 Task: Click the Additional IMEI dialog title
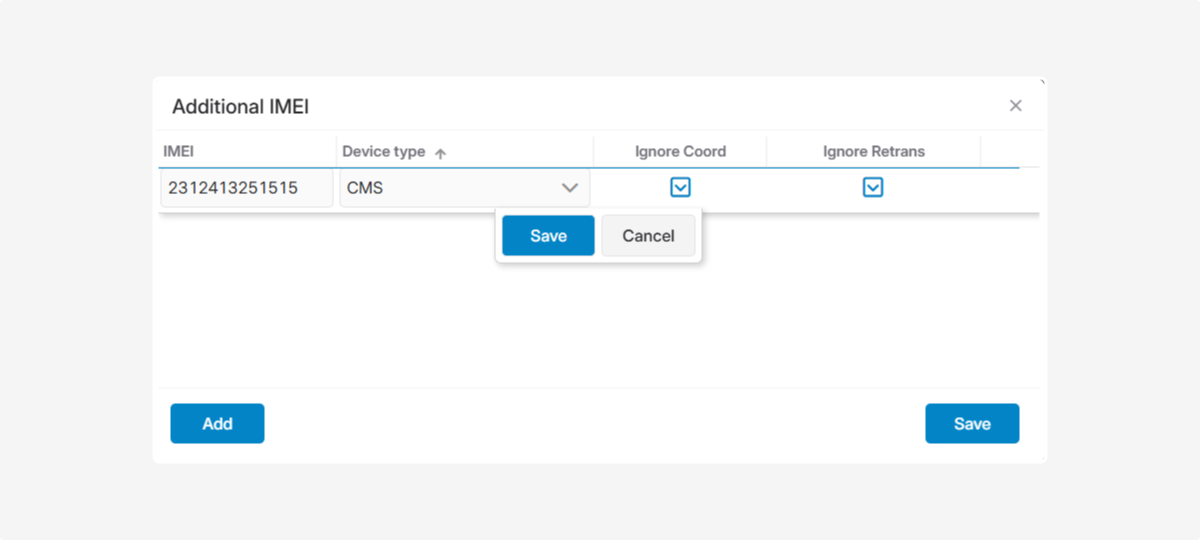tap(240, 107)
